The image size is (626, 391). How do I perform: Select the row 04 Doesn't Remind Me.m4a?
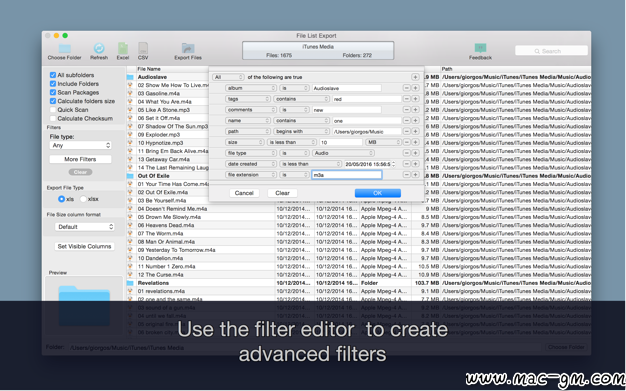point(359,209)
